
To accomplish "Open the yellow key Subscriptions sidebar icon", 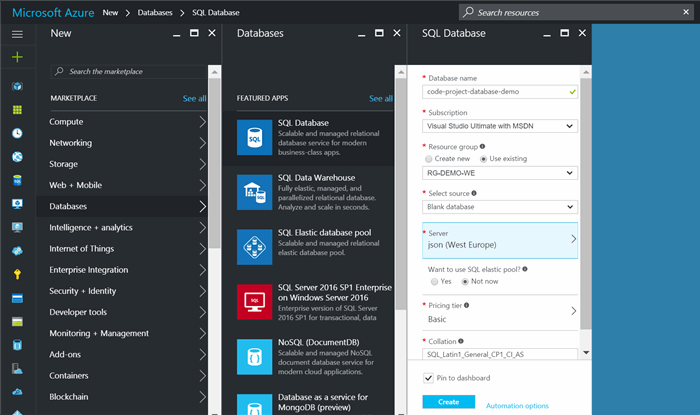I will tap(17, 274).
